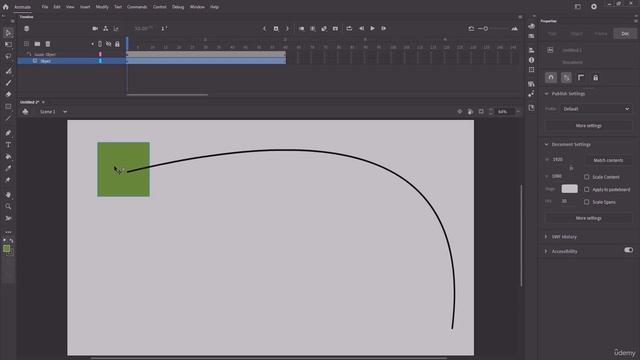Select the Eyedropper tool
The width and height of the screenshot is (640, 360).
[8, 168]
